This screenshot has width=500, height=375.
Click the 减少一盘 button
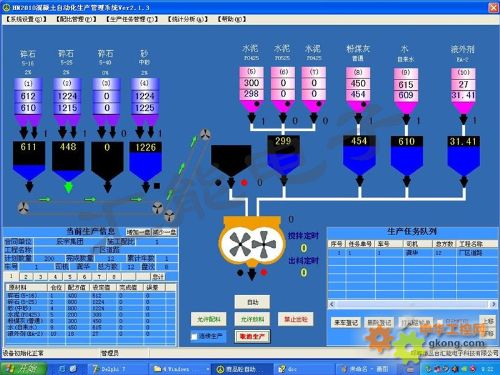coord(164,232)
